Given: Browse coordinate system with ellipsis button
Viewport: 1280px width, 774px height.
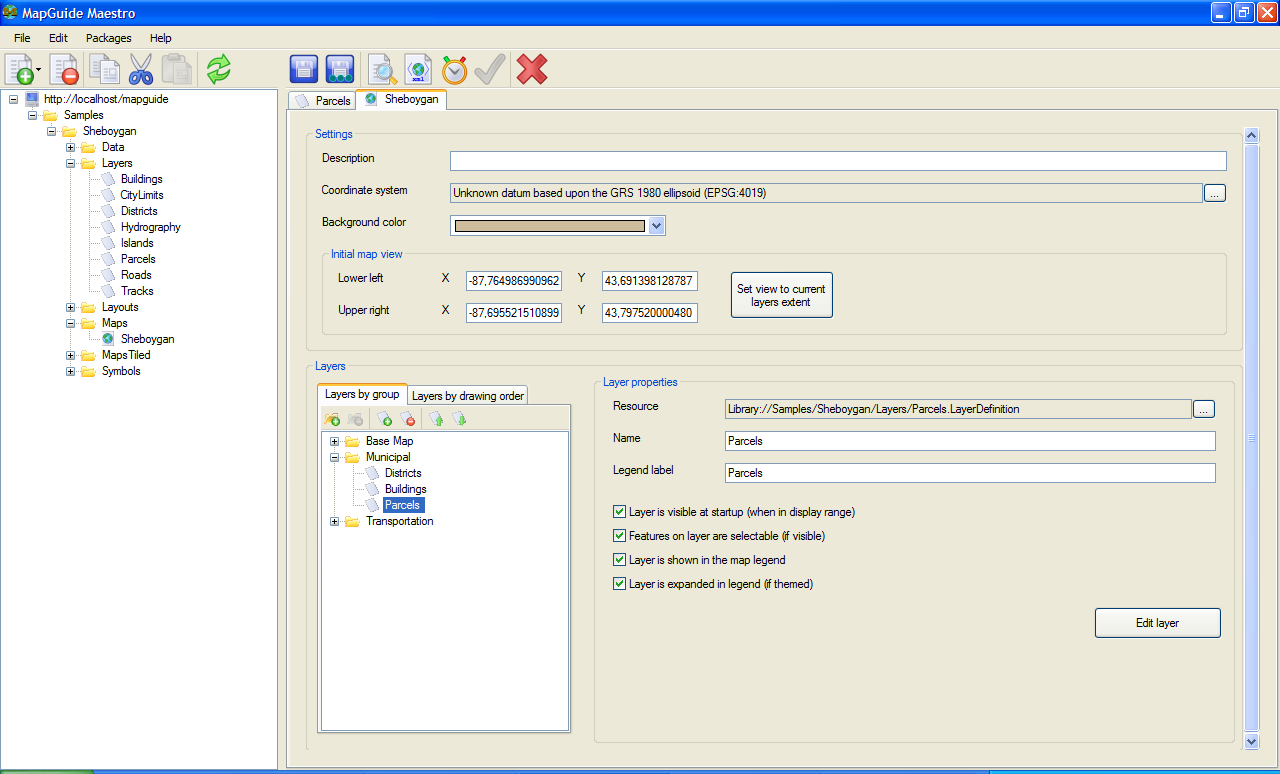Looking at the screenshot, I should [1215, 193].
